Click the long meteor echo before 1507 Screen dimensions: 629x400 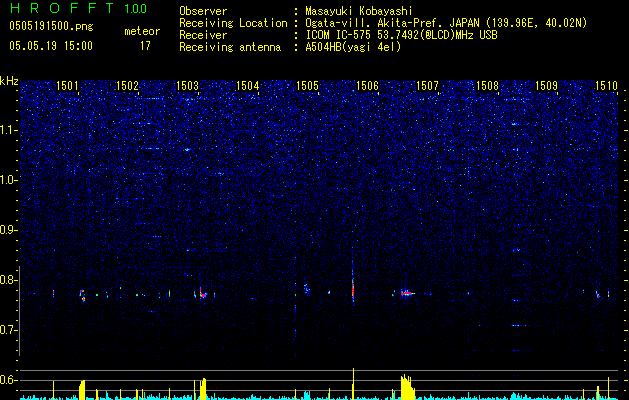point(408,293)
